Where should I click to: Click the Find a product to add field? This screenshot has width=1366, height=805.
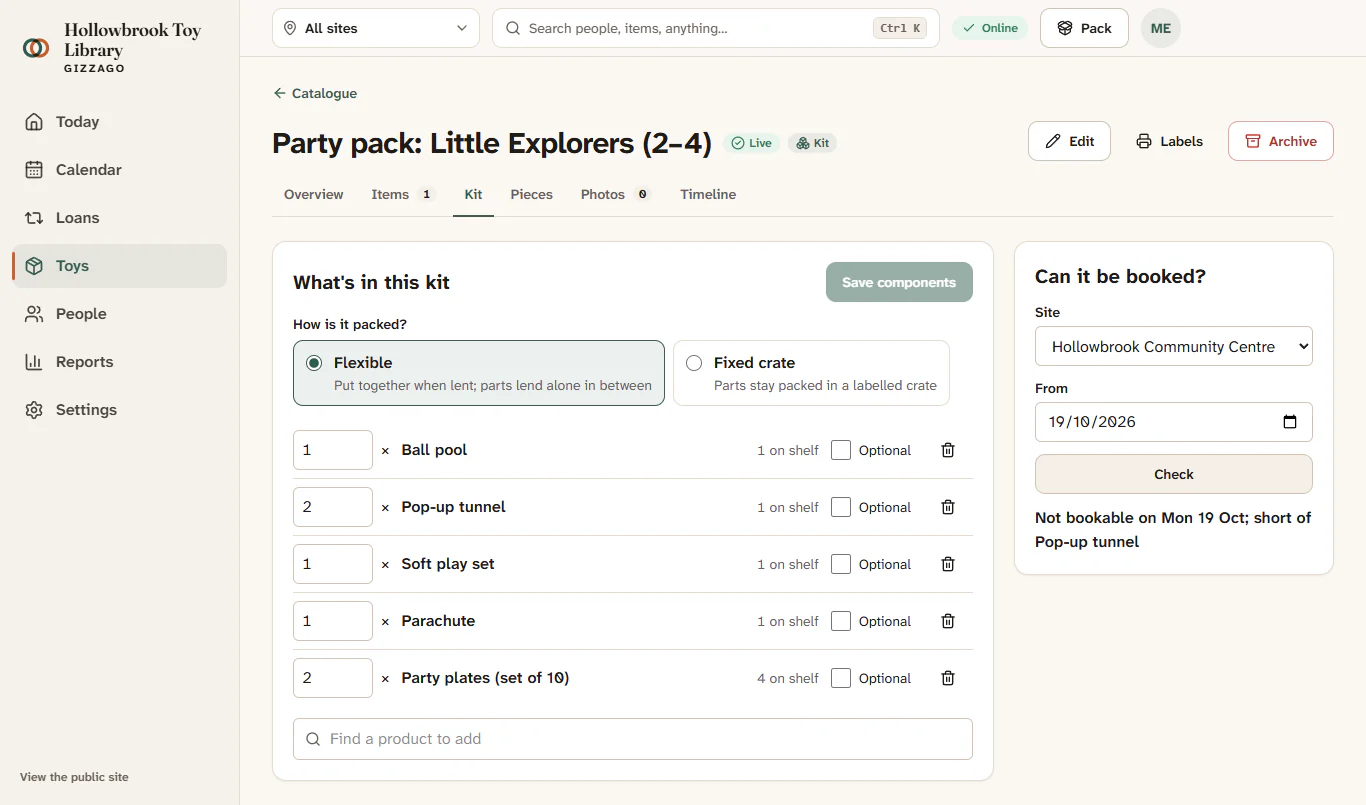(x=633, y=739)
